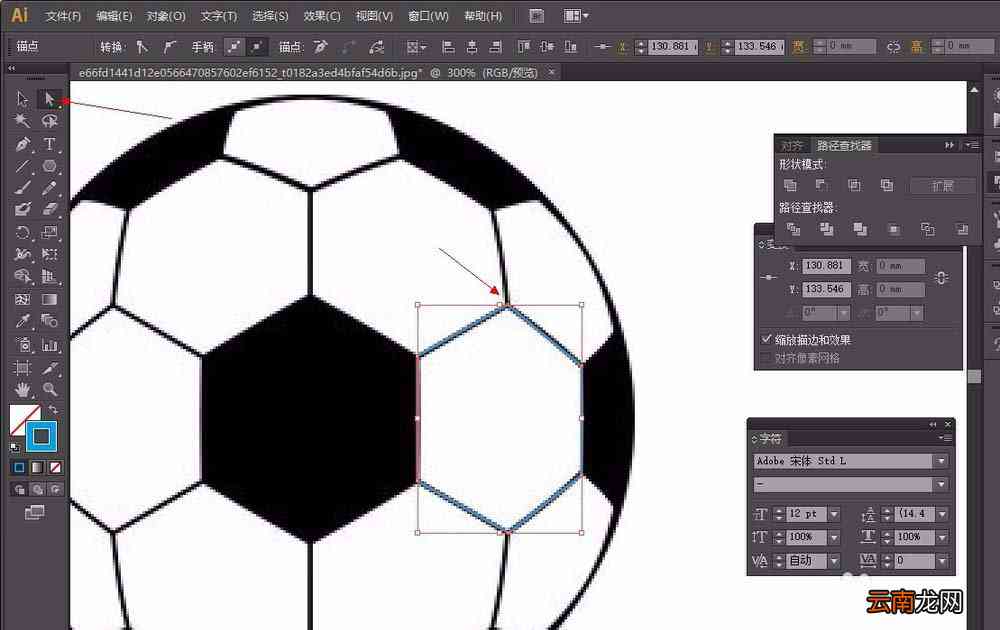Screen dimensions: 1000x630
Task: Collapse the Character panel with double arrows
Action: click(933, 424)
